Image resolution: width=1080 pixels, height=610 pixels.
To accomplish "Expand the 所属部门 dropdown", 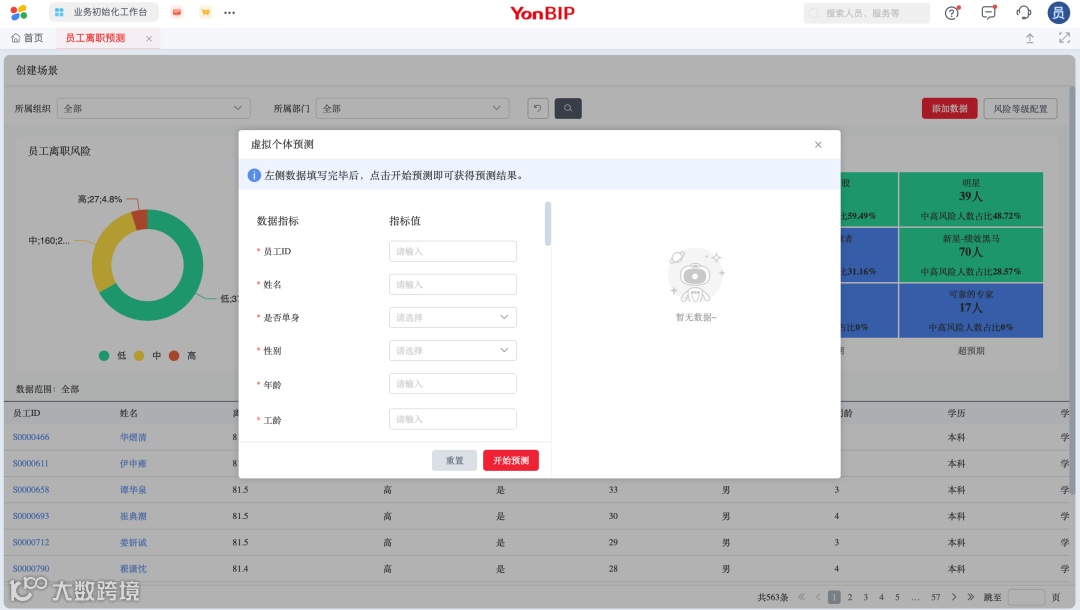I will click(413, 108).
